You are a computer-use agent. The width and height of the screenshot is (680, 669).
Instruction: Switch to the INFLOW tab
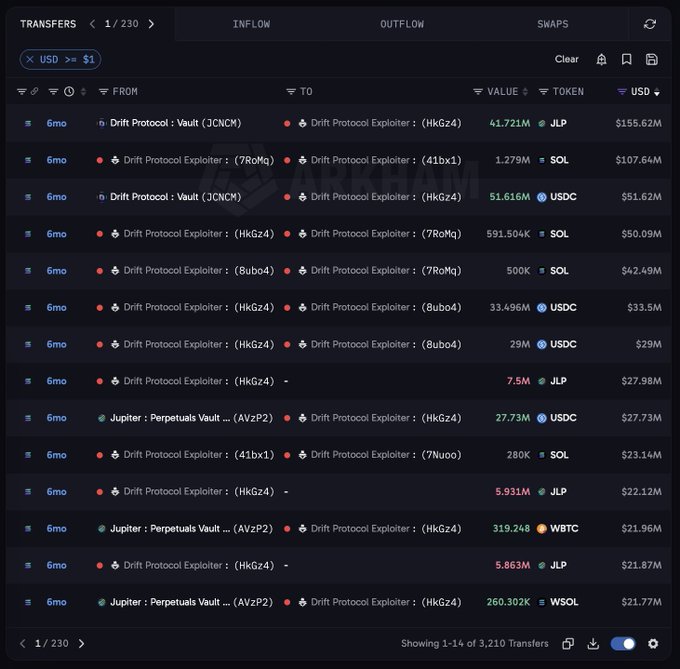point(251,24)
